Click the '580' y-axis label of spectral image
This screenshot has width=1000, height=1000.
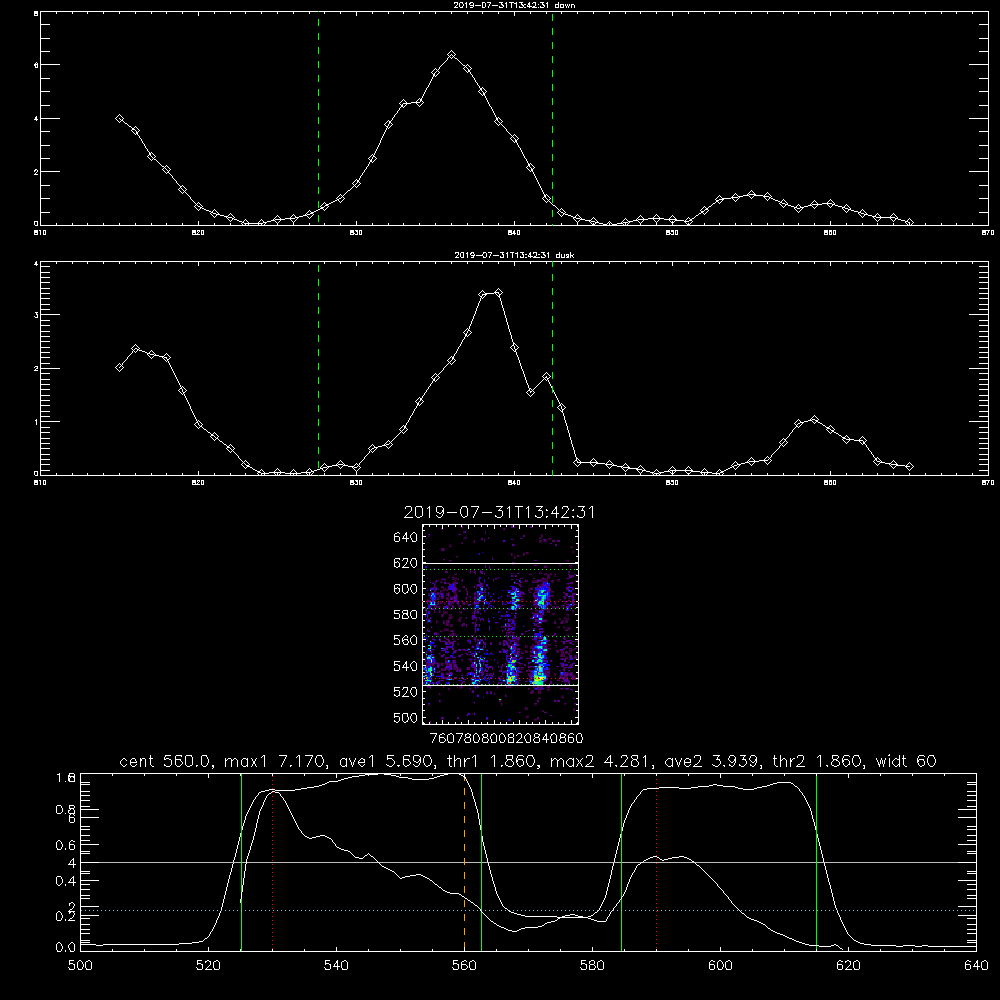click(x=406, y=614)
